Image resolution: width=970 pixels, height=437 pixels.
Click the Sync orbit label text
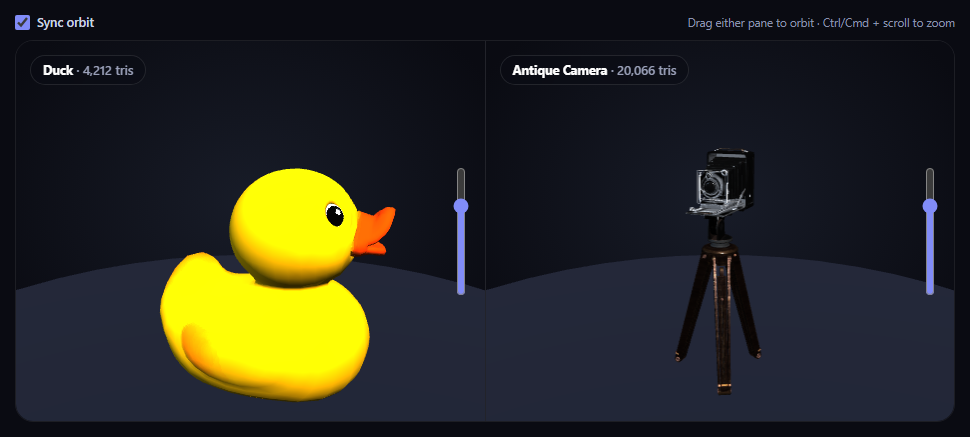[x=65, y=23]
